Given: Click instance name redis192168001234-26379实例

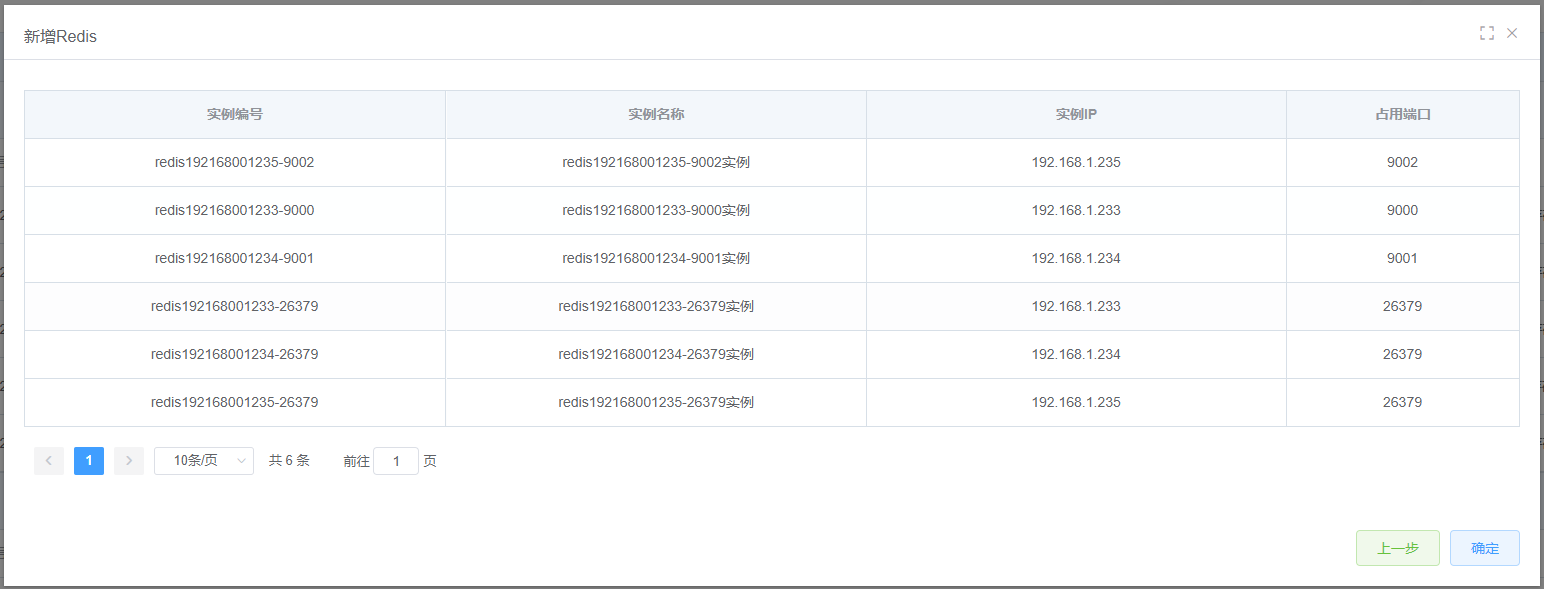Looking at the screenshot, I should [x=656, y=354].
